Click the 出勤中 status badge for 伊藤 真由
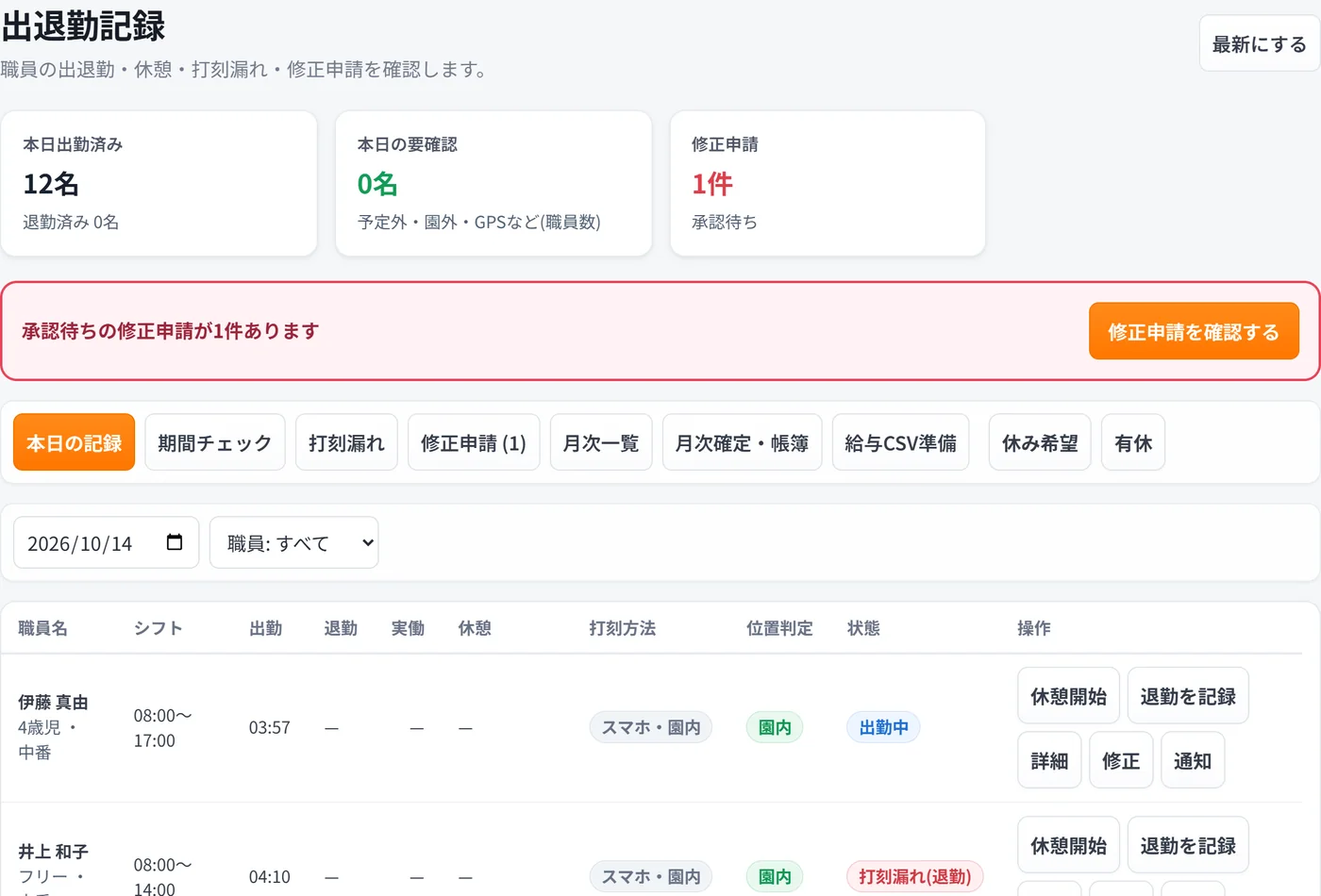 coord(883,727)
